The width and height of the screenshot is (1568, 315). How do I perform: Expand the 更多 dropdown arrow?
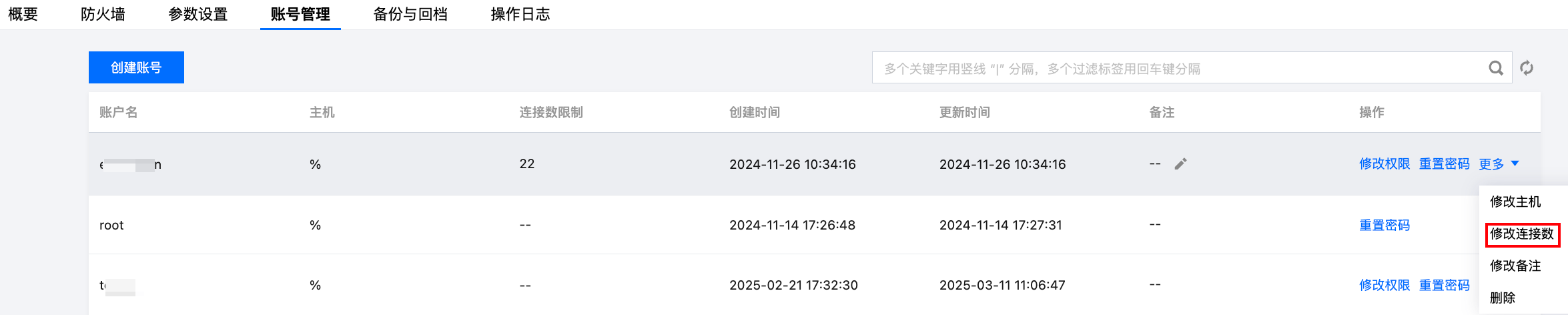[1515, 164]
